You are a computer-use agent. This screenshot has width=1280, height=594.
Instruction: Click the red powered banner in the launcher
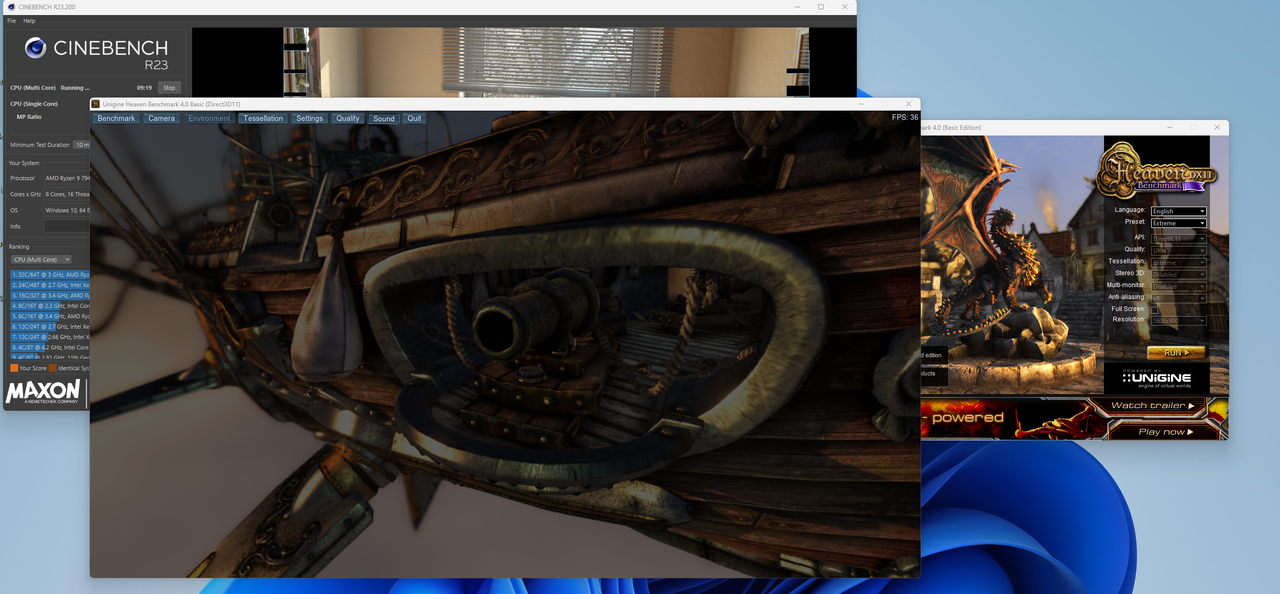1010,418
